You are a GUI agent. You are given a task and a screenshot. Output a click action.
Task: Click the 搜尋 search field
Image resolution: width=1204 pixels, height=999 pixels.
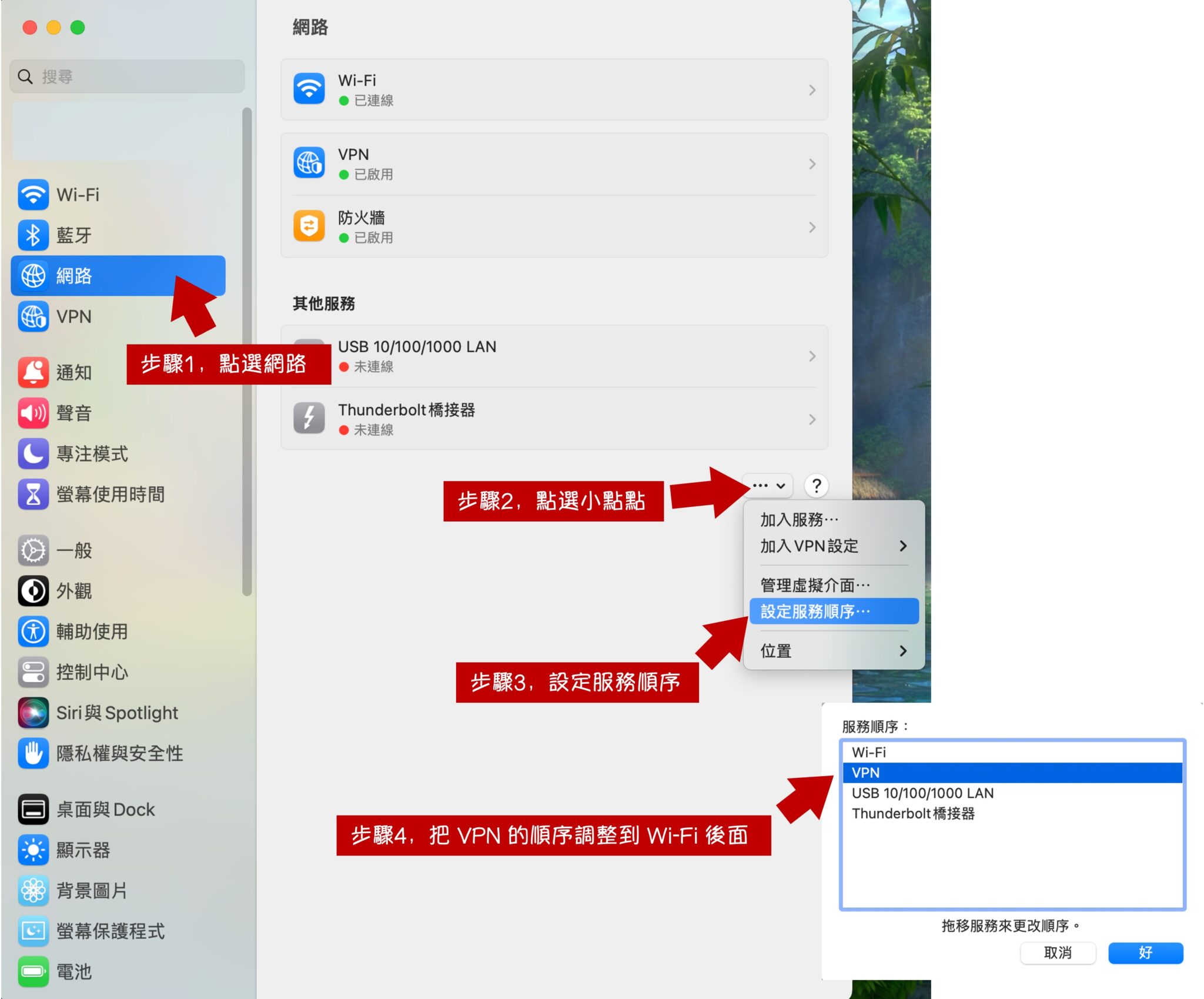(127, 76)
